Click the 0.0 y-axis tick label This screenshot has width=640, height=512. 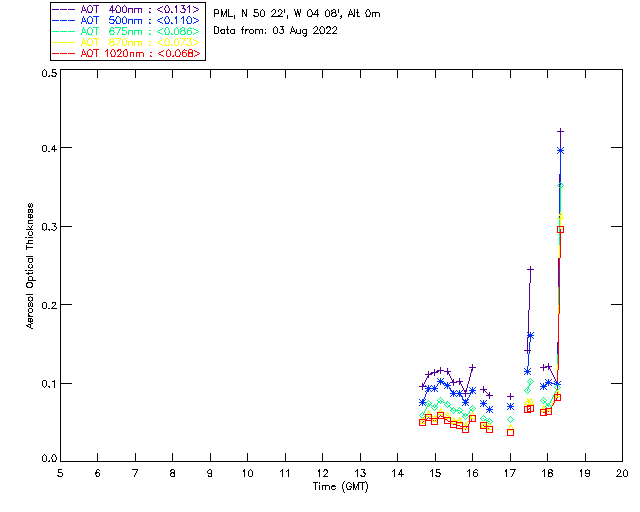tap(49, 459)
